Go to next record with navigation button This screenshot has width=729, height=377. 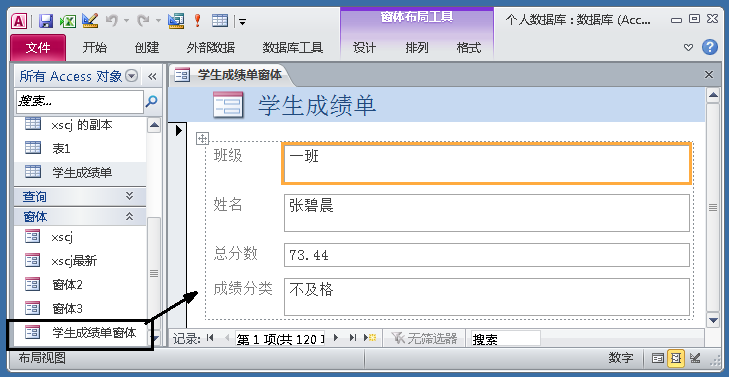336,338
